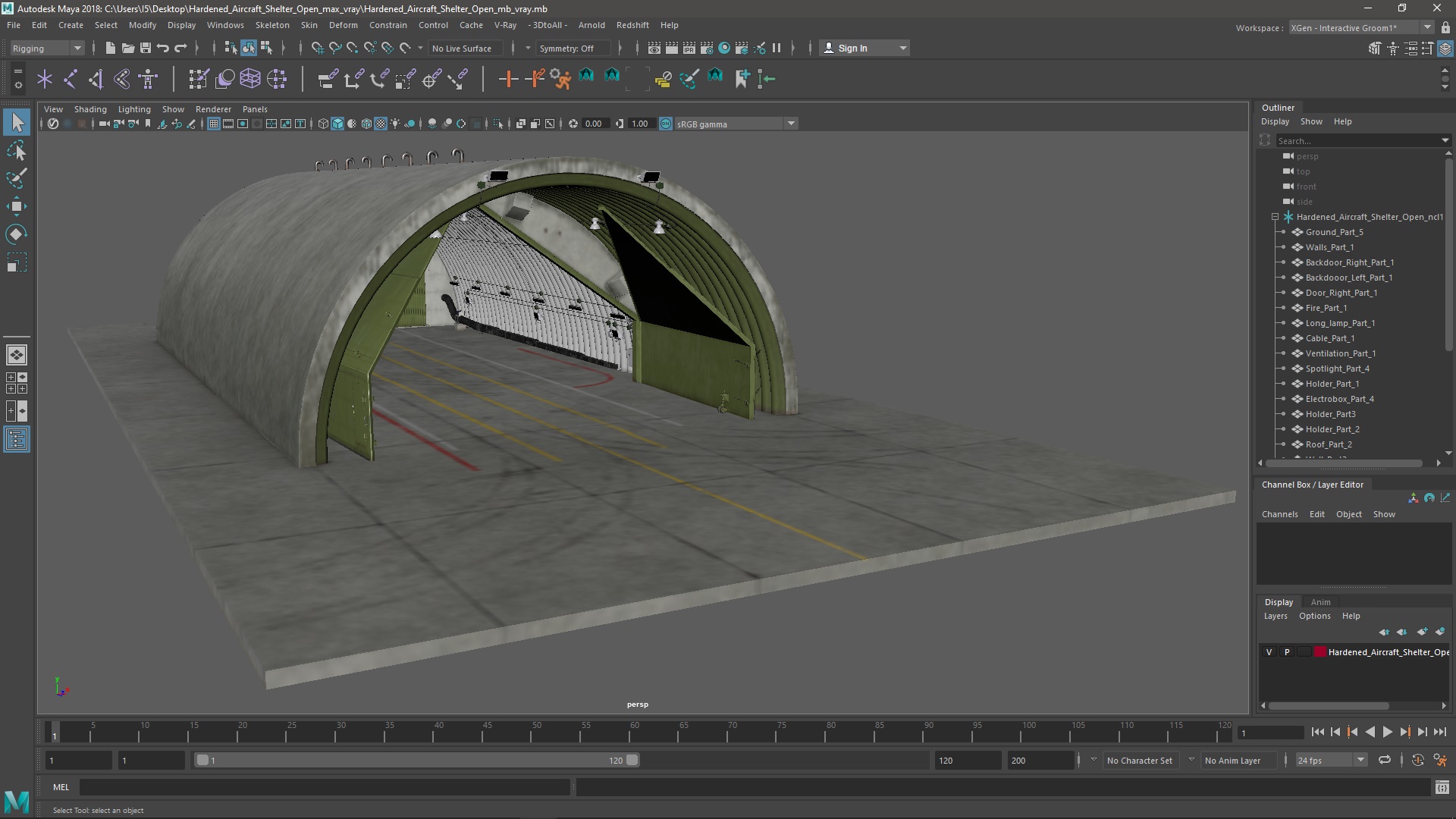Toggle symmetry off button
The image size is (1456, 819).
[x=567, y=47]
